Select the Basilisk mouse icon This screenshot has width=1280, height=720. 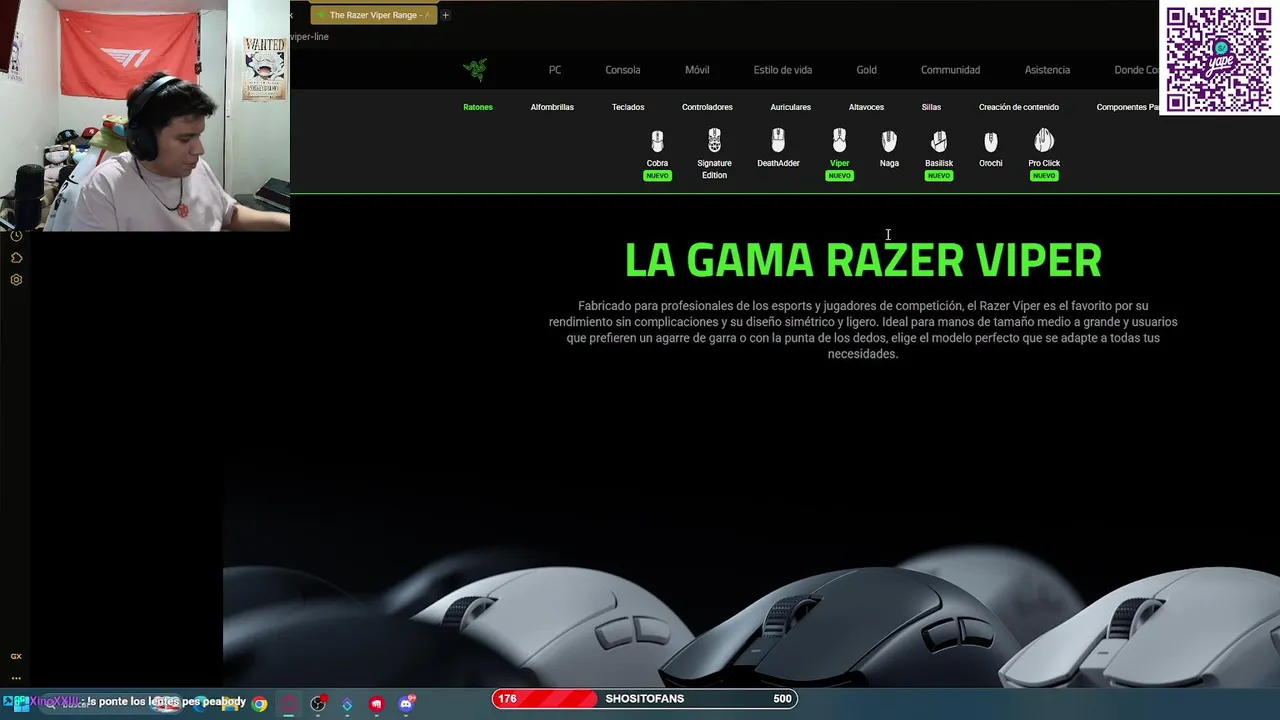(x=938, y=141)
